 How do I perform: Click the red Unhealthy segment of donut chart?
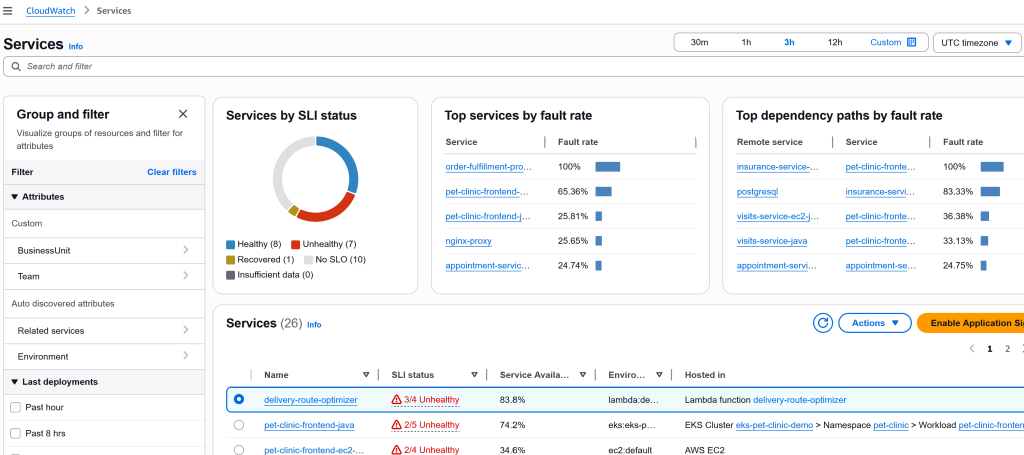tap(325, 209)
